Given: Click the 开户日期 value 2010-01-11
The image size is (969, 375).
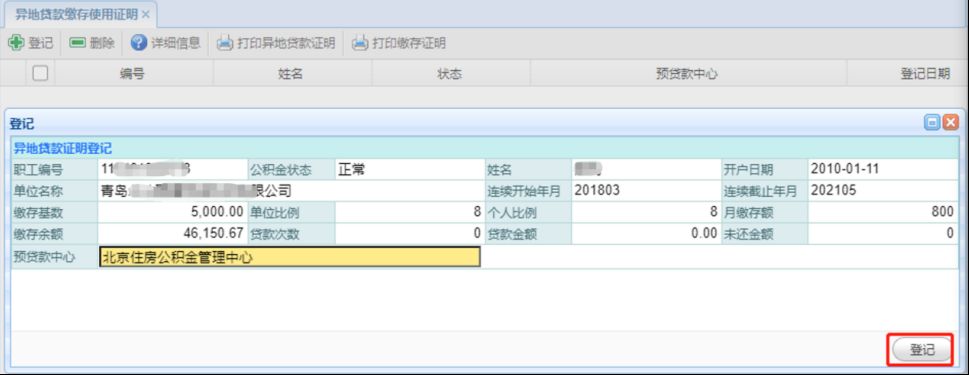Looking at the screenshot, I should tap(845, 169).
